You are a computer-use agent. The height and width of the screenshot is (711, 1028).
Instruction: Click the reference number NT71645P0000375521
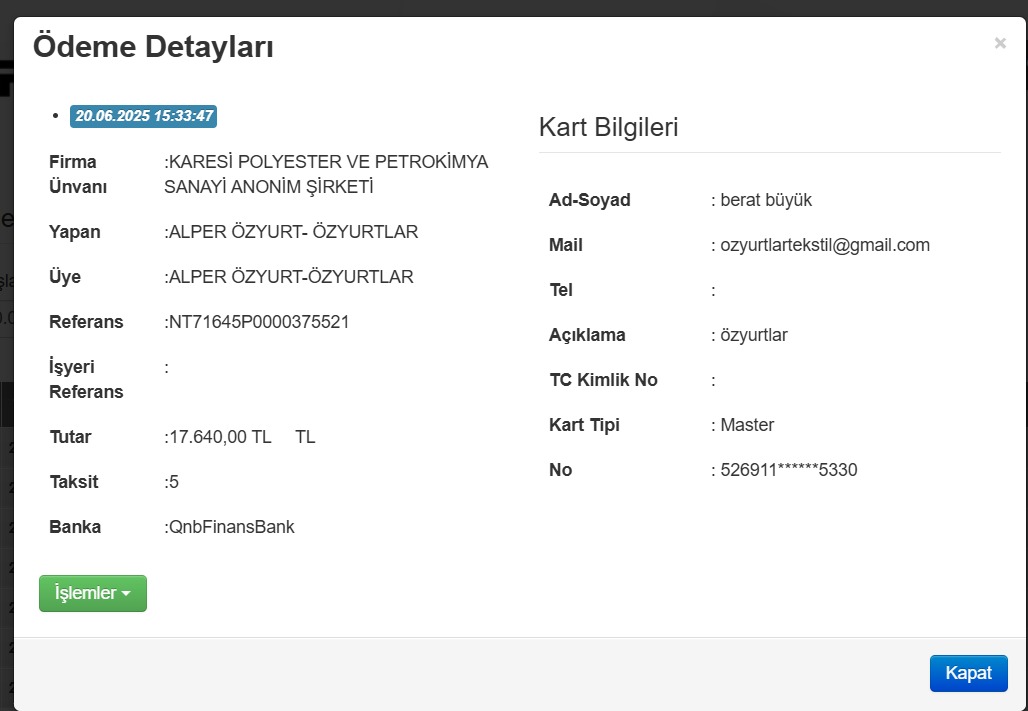coord(259,322)
